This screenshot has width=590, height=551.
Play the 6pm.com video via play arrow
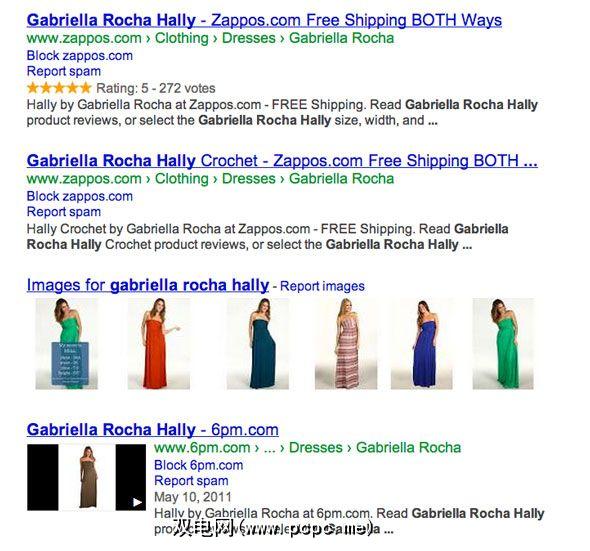tap(137, 502)
